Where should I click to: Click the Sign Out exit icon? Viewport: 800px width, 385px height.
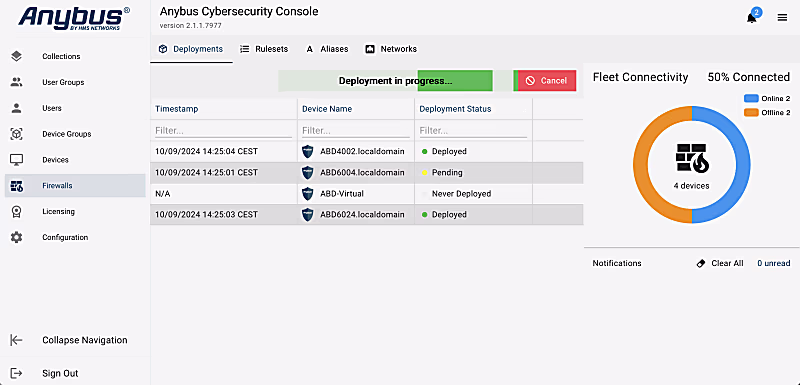16,373
